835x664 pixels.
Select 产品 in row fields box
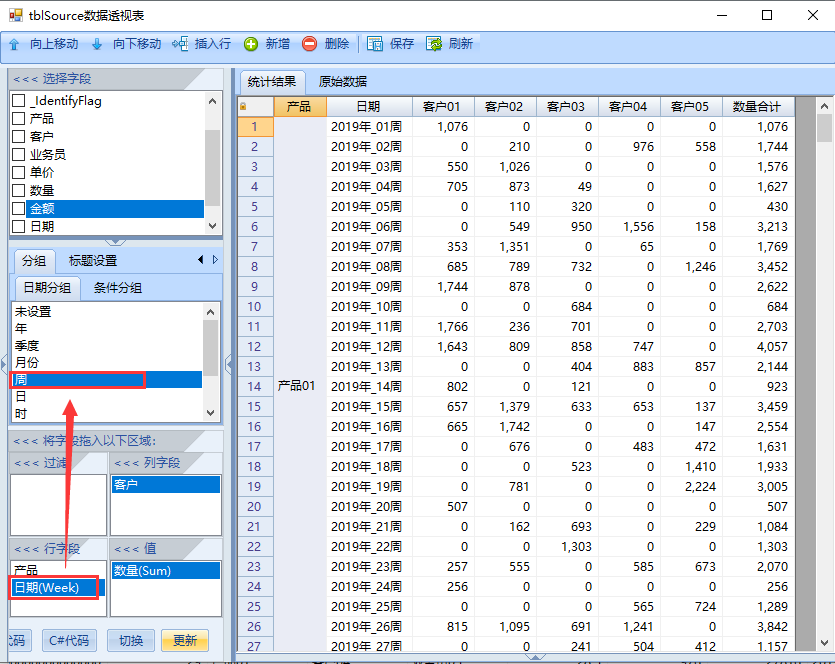tap(58, 571)
